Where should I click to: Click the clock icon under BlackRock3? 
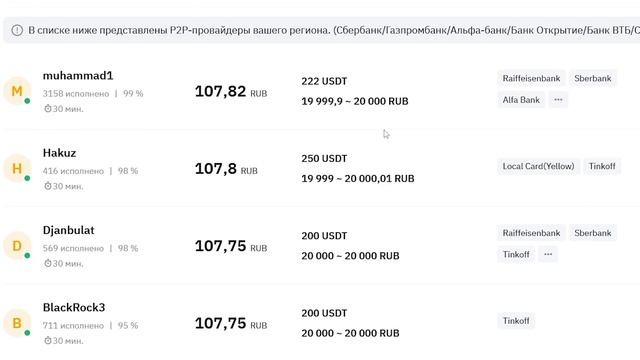48,340
